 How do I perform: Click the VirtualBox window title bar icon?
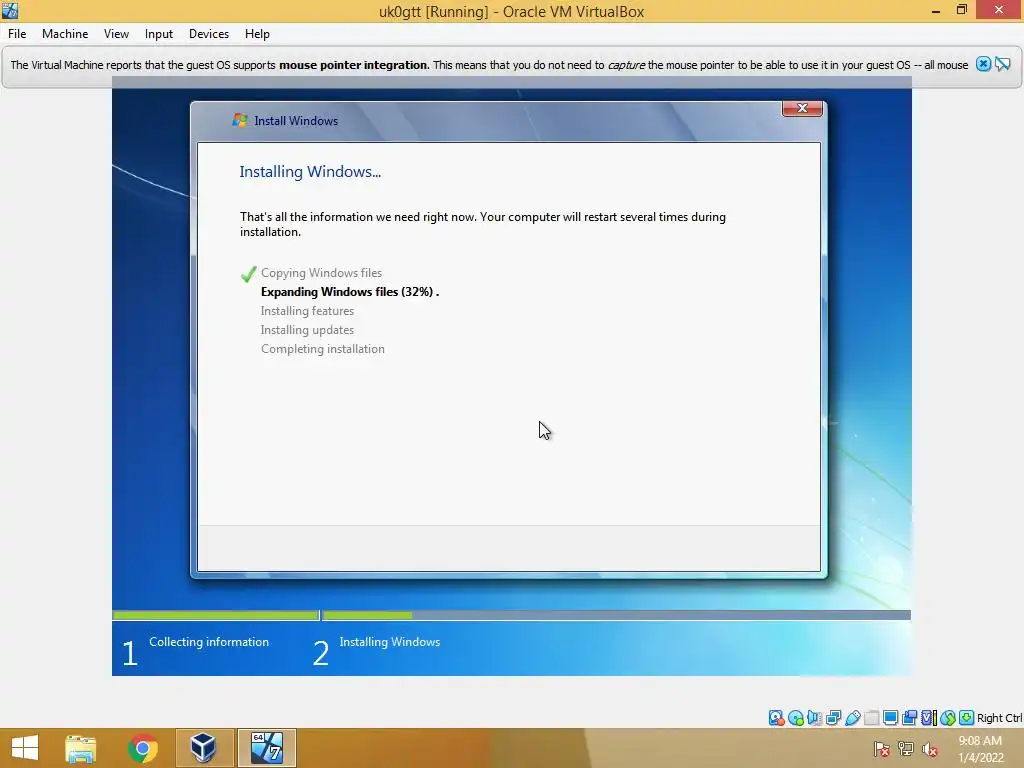point(10,10)
